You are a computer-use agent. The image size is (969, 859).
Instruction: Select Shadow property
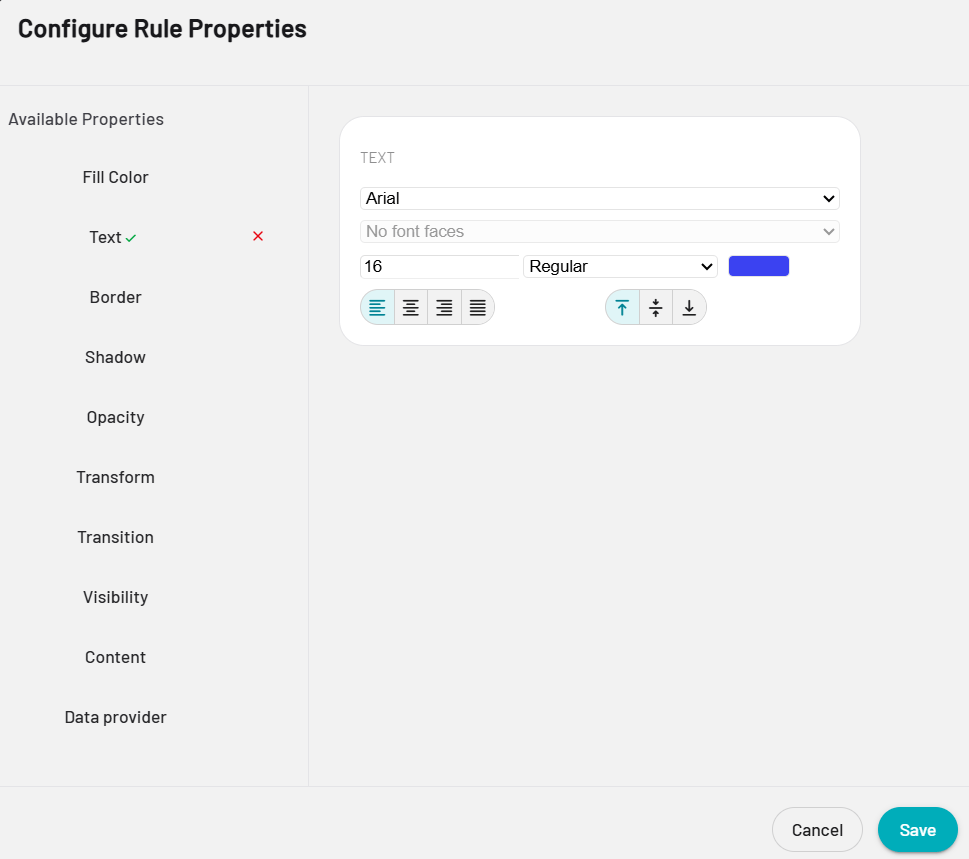coord(116,357)
